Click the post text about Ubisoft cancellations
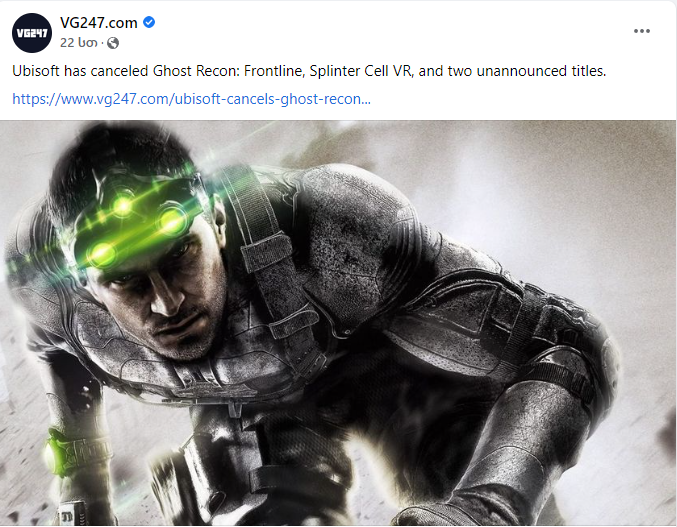This screenshot has height=527, width=677. [x=309, y=71]
